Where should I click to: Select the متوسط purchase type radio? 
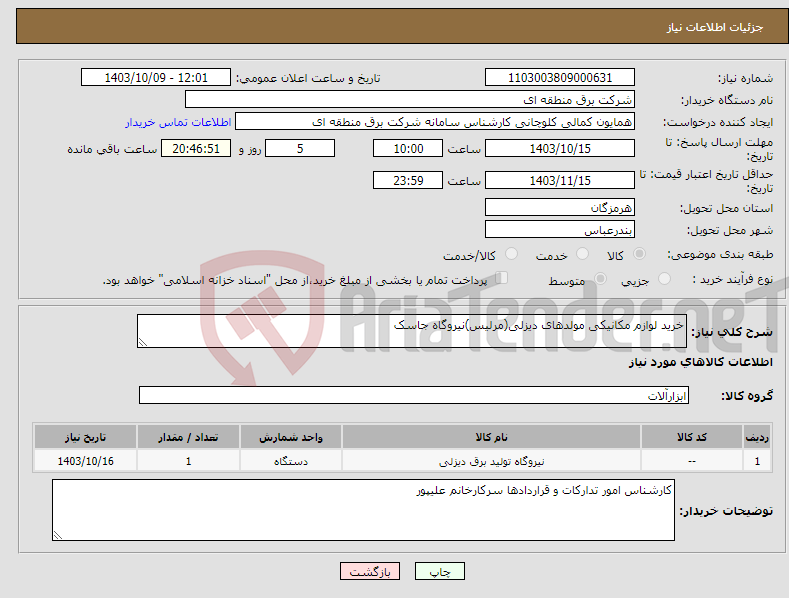tap(600, 279)
